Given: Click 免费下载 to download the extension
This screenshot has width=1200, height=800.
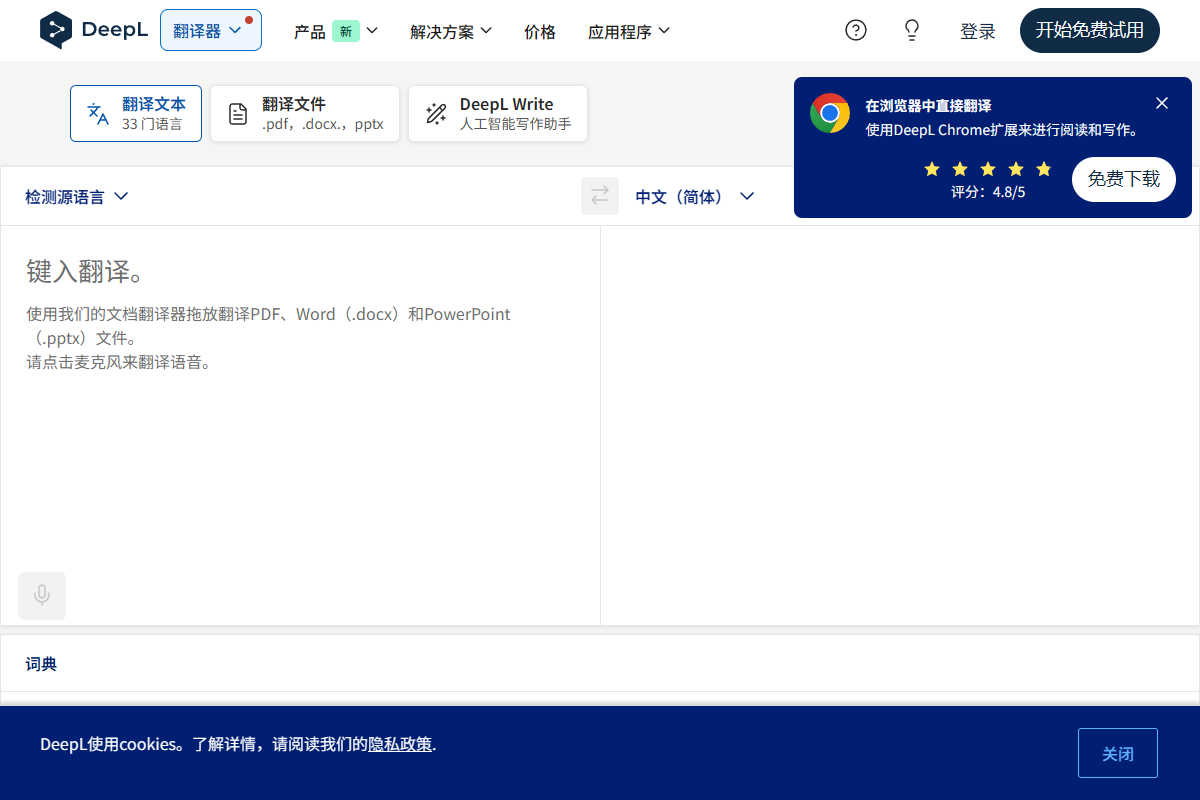Looking at the screenshot, I should (x=1123, y=179).
